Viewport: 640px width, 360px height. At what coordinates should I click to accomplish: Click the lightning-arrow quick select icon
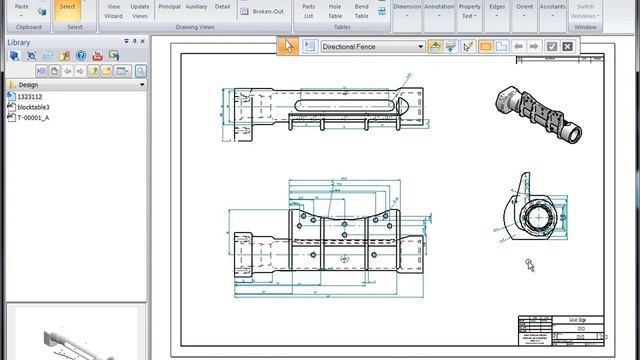469,47
